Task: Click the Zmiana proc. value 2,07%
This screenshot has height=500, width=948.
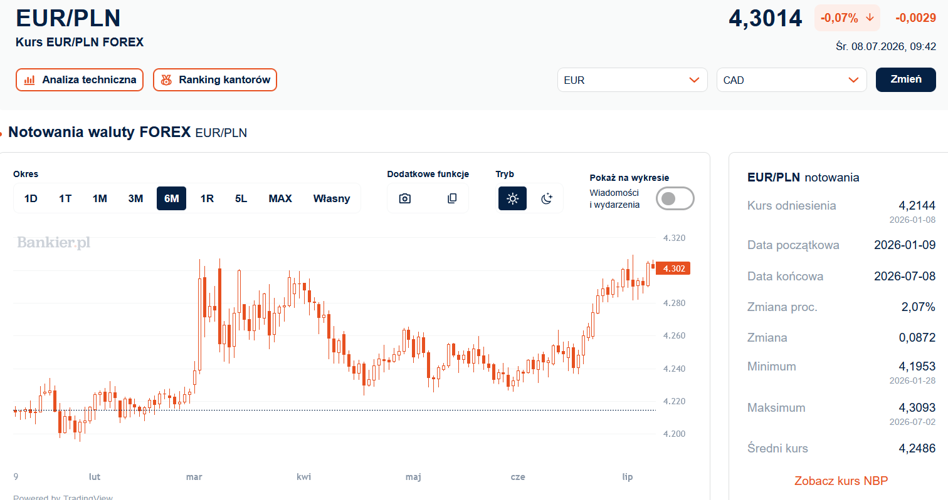Action: 918,307
